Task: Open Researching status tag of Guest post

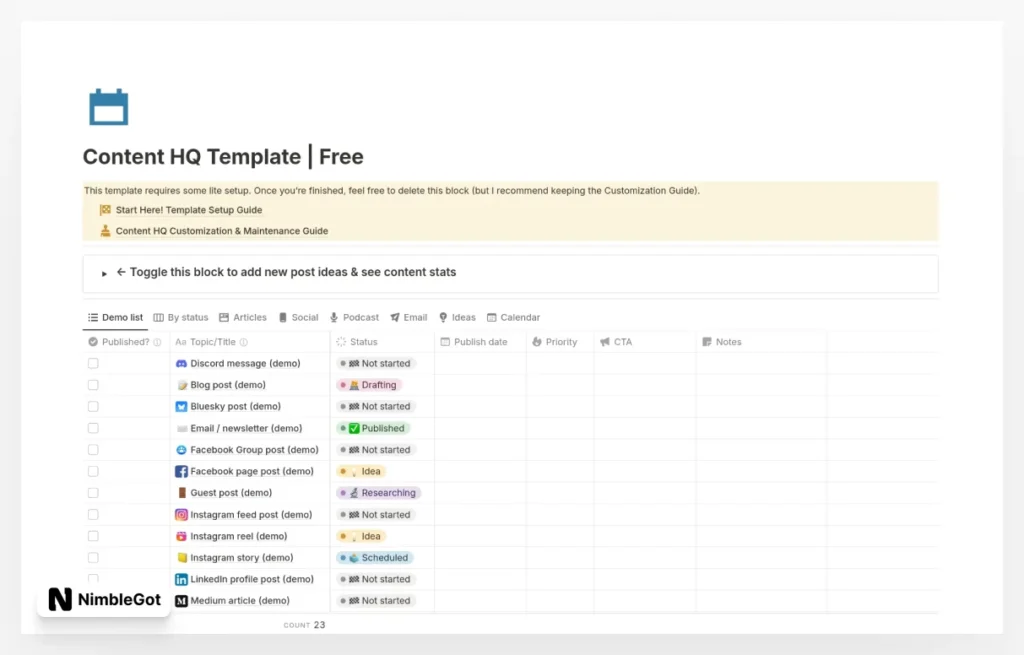Action: pos(378,492)
